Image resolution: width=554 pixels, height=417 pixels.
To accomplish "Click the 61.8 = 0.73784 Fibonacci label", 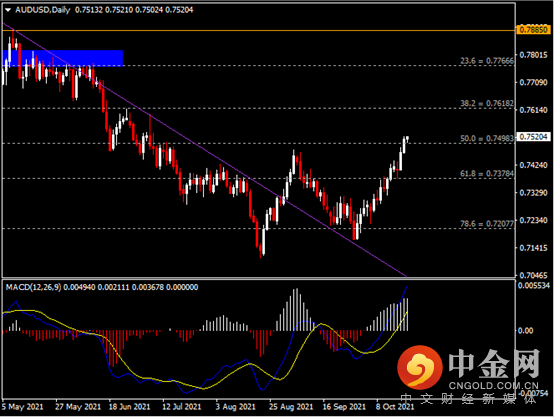I will pyautogui.click(x=487, y=174).
